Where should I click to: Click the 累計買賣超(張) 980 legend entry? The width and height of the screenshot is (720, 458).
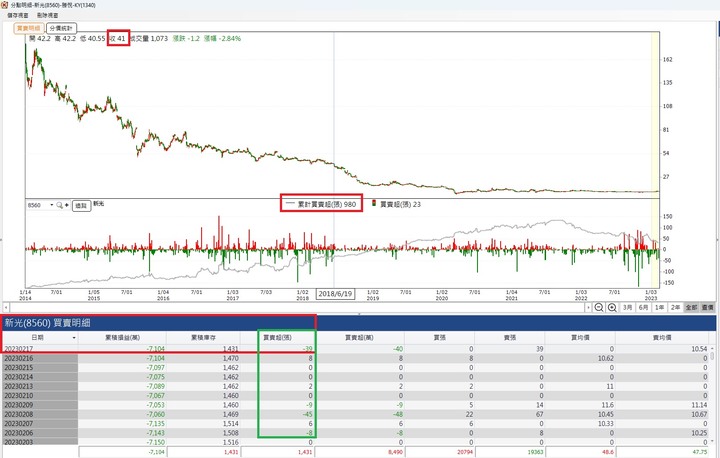coord(321,204)
